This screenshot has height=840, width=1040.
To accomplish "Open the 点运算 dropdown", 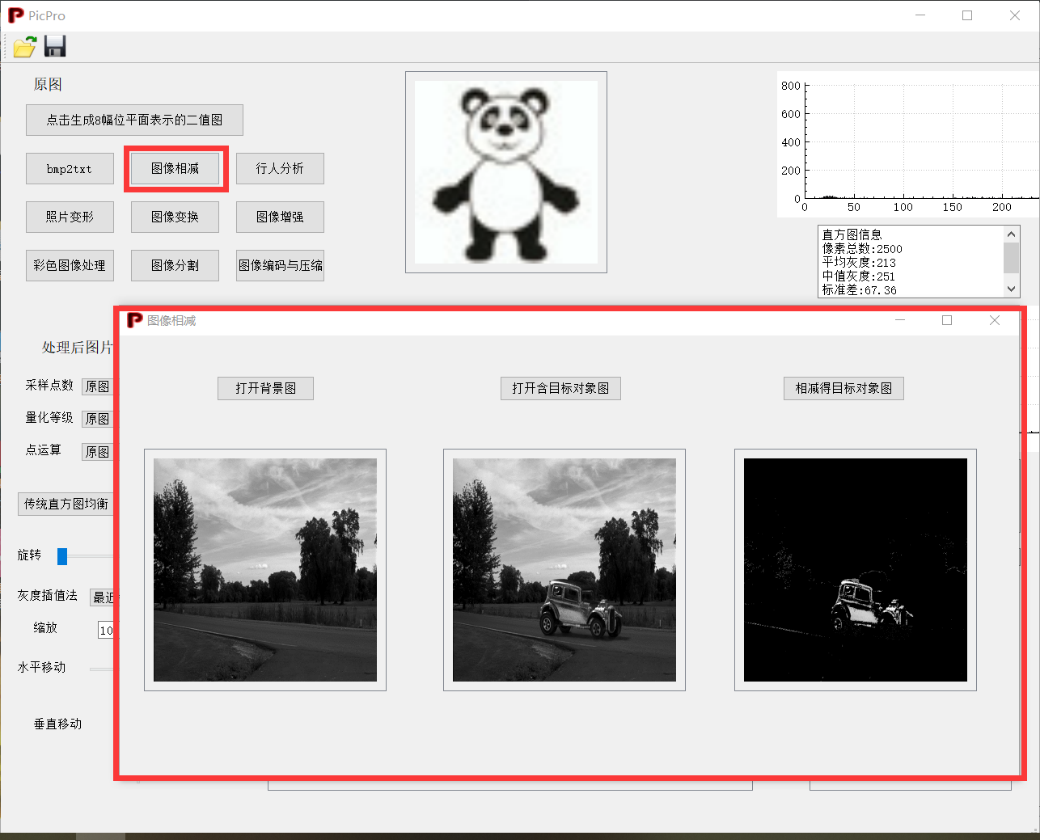I will click(98, 452).
